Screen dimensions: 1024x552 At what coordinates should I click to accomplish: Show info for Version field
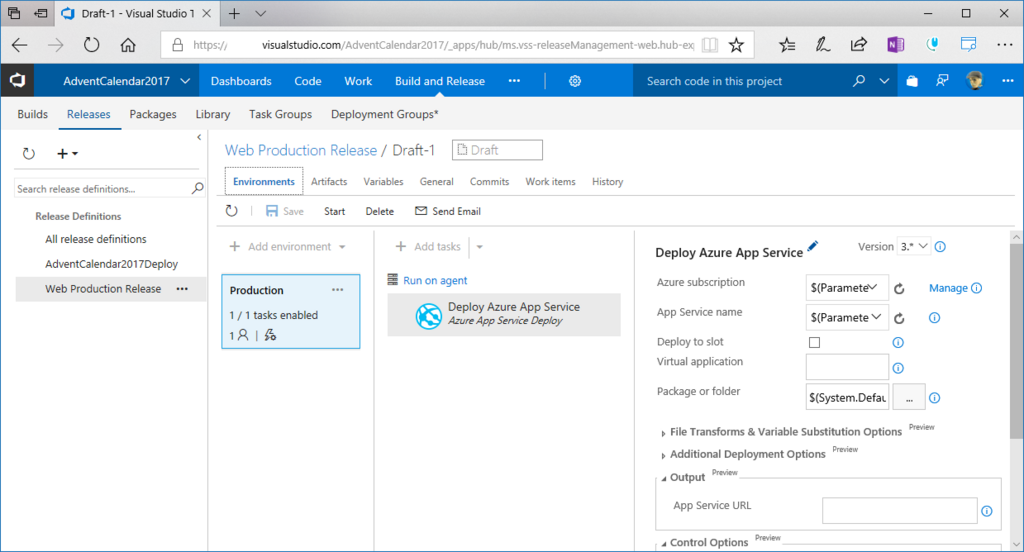point(940,247)
